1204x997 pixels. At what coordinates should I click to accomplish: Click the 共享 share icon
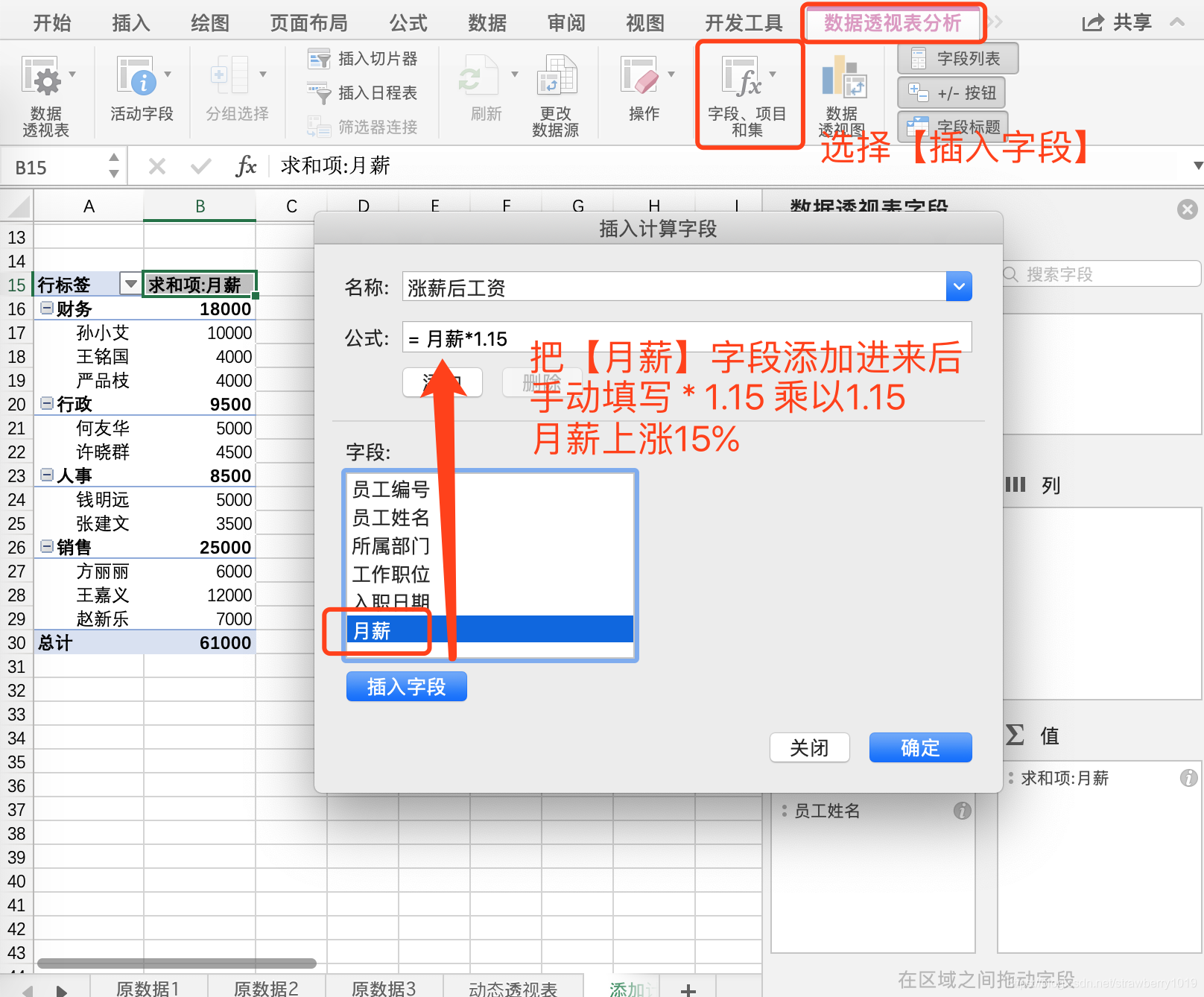[1093, 23]
